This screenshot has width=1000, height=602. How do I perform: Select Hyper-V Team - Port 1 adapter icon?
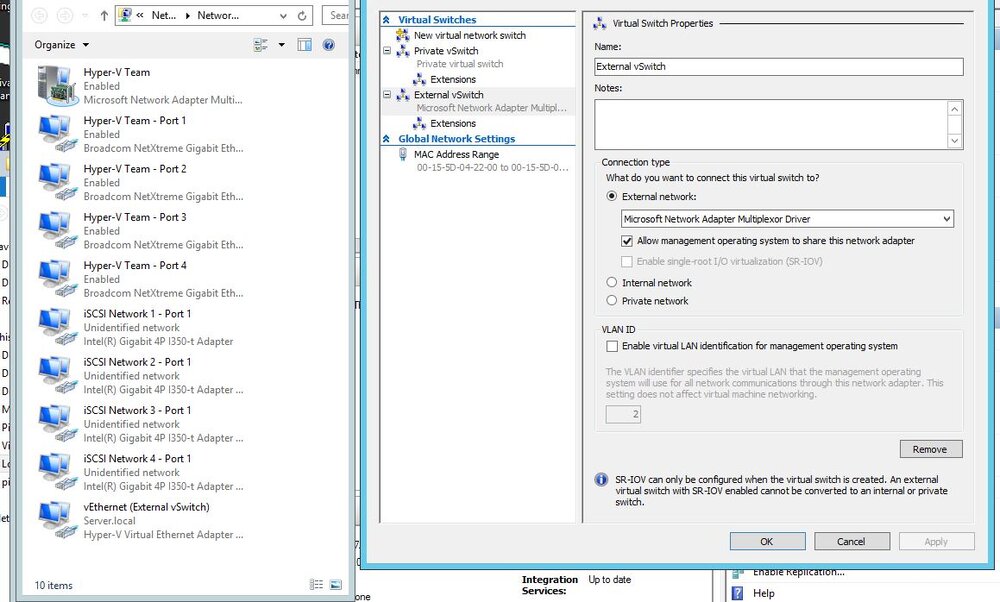coord(57,134)
